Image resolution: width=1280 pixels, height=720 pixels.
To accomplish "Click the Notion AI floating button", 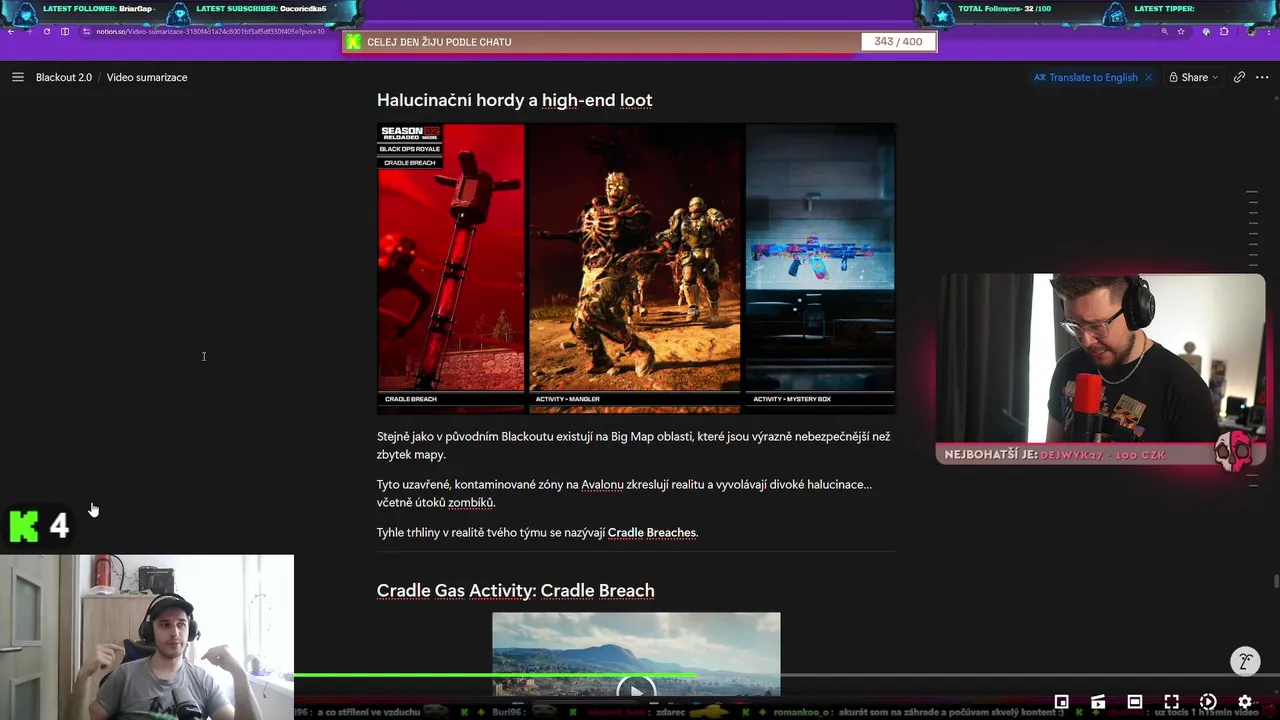I will click(x=1245, y=661).
